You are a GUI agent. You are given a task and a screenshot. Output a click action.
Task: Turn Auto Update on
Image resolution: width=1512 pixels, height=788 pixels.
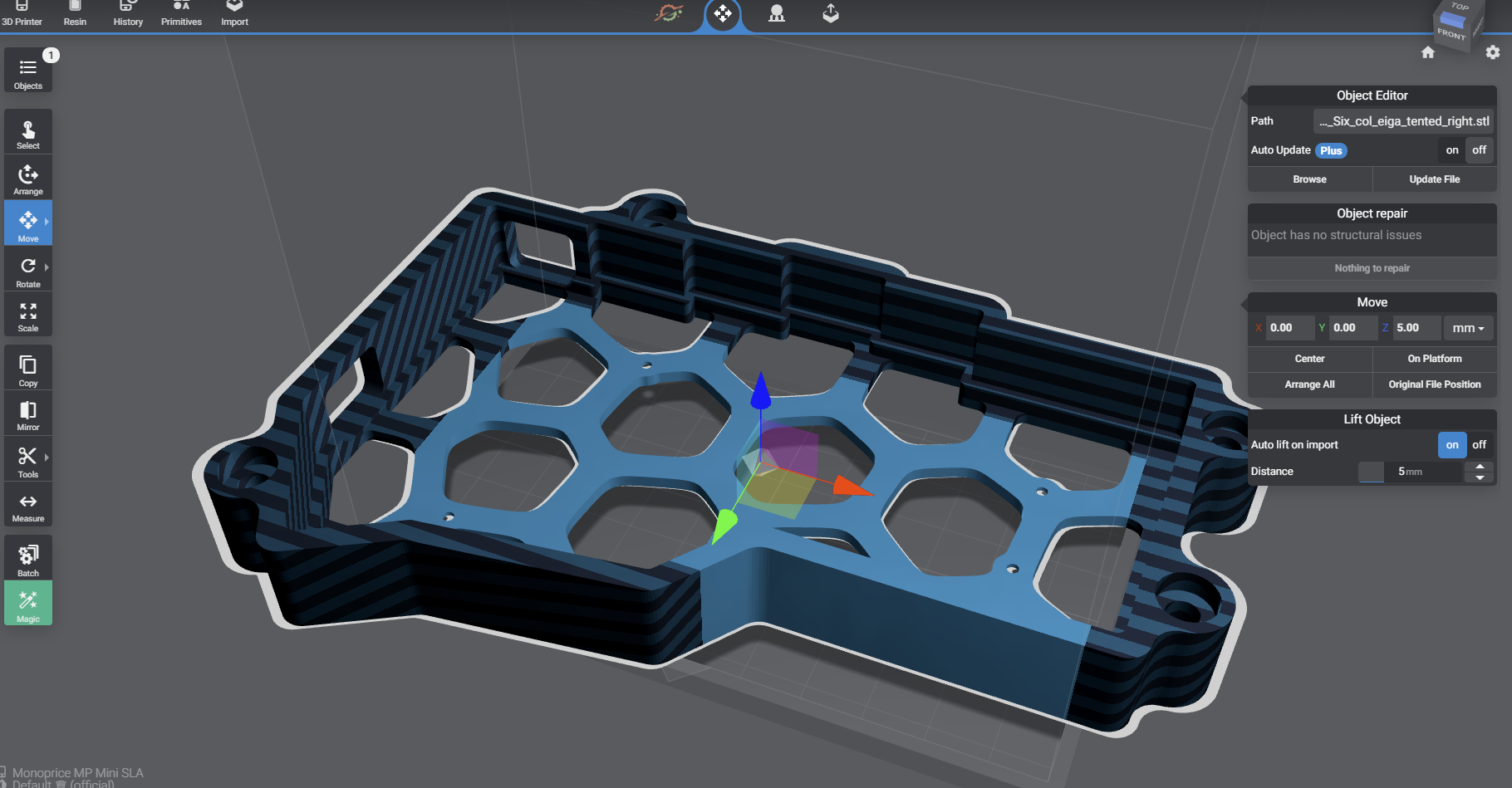click(1451, 150)
